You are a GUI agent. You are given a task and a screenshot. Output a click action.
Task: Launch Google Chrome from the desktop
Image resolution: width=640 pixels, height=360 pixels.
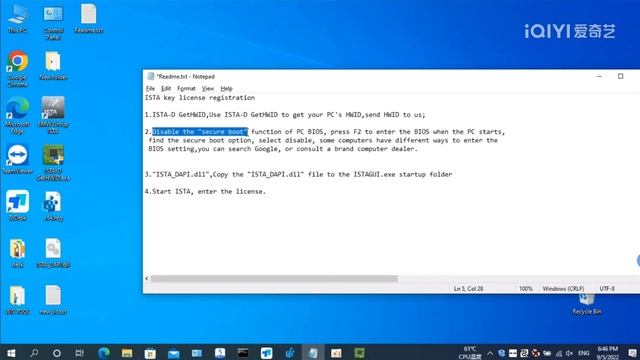coord(18,69)
